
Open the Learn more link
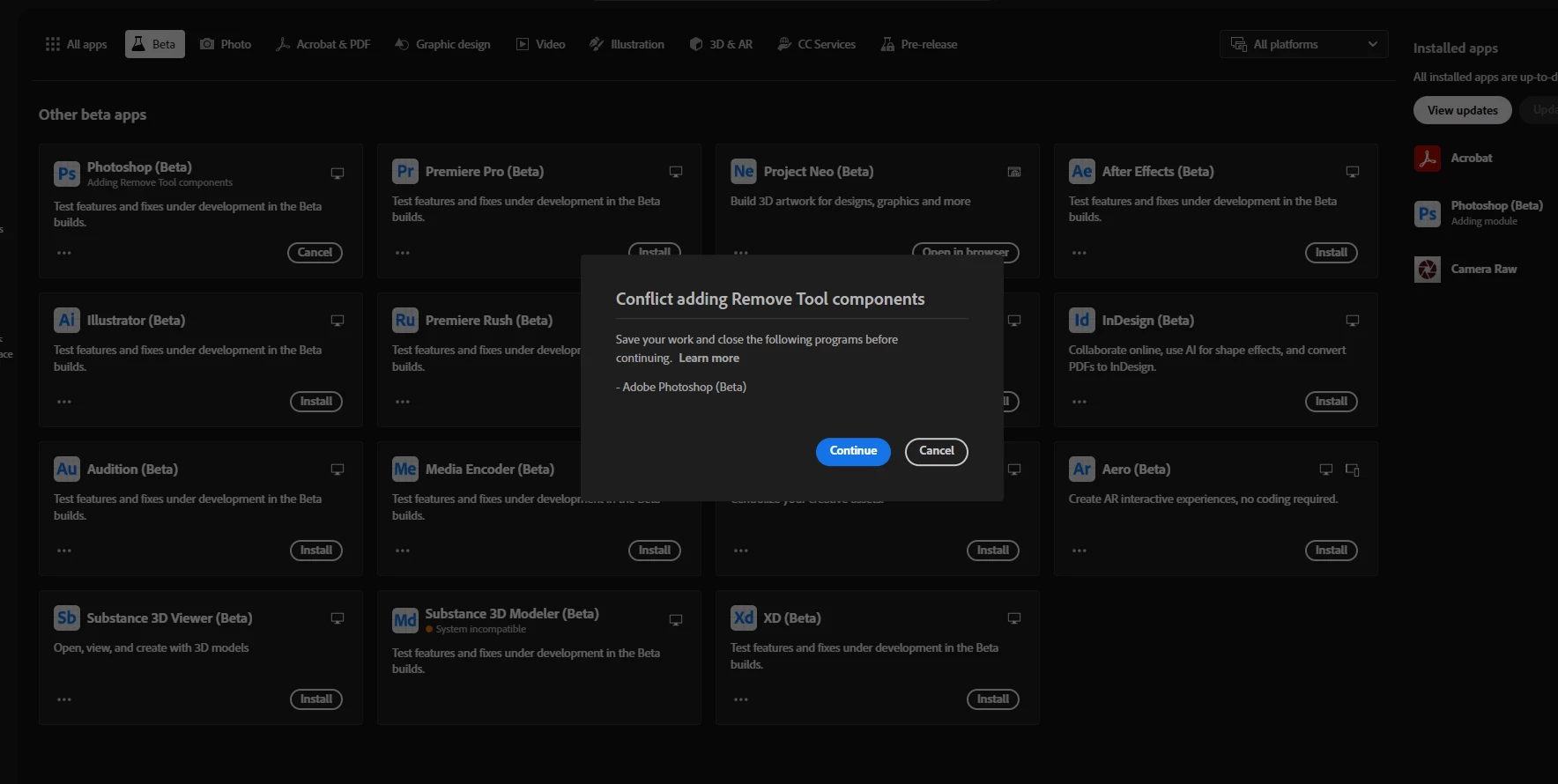(709, 359)
